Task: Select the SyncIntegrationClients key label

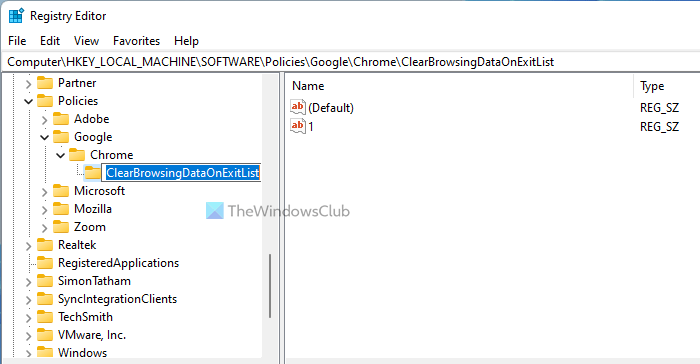Action: click(117, 299)
